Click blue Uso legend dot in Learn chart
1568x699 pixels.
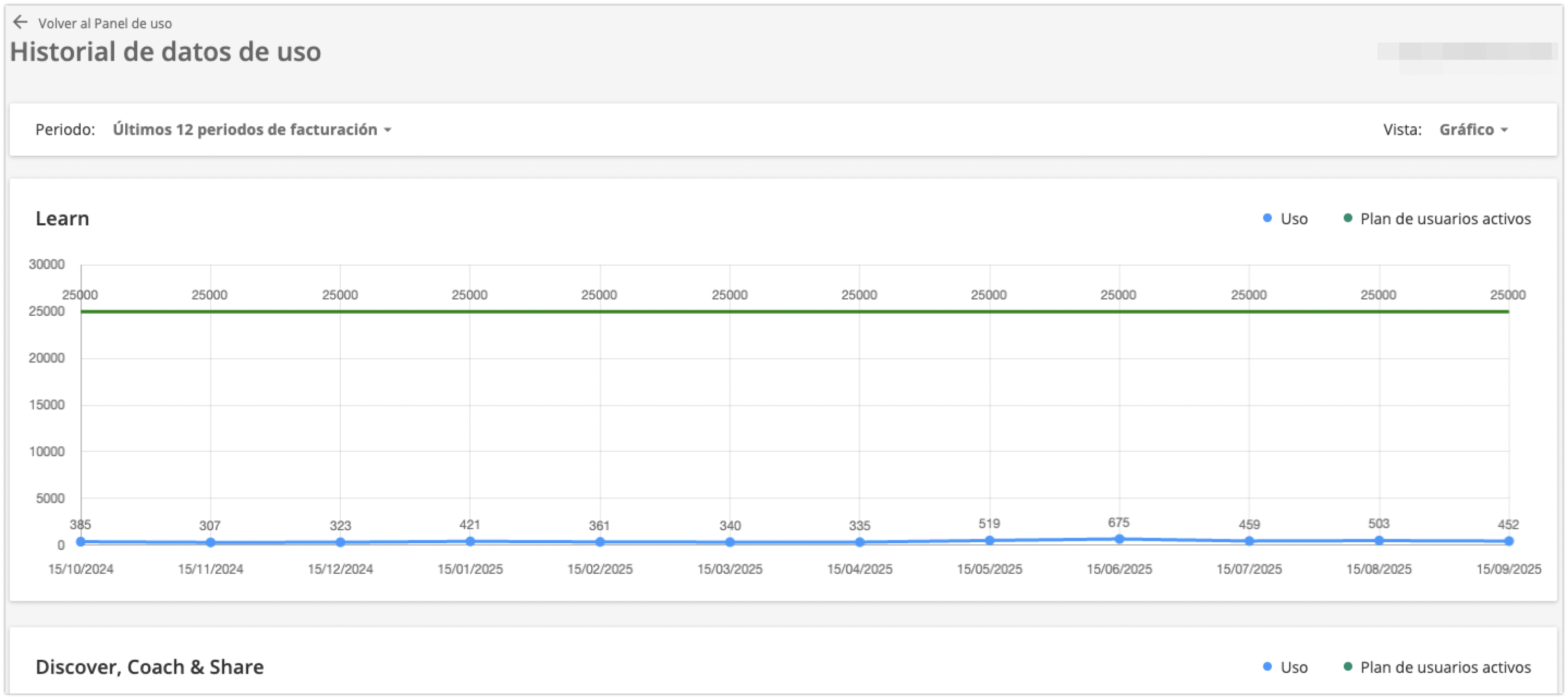(x=1267, y=218)
